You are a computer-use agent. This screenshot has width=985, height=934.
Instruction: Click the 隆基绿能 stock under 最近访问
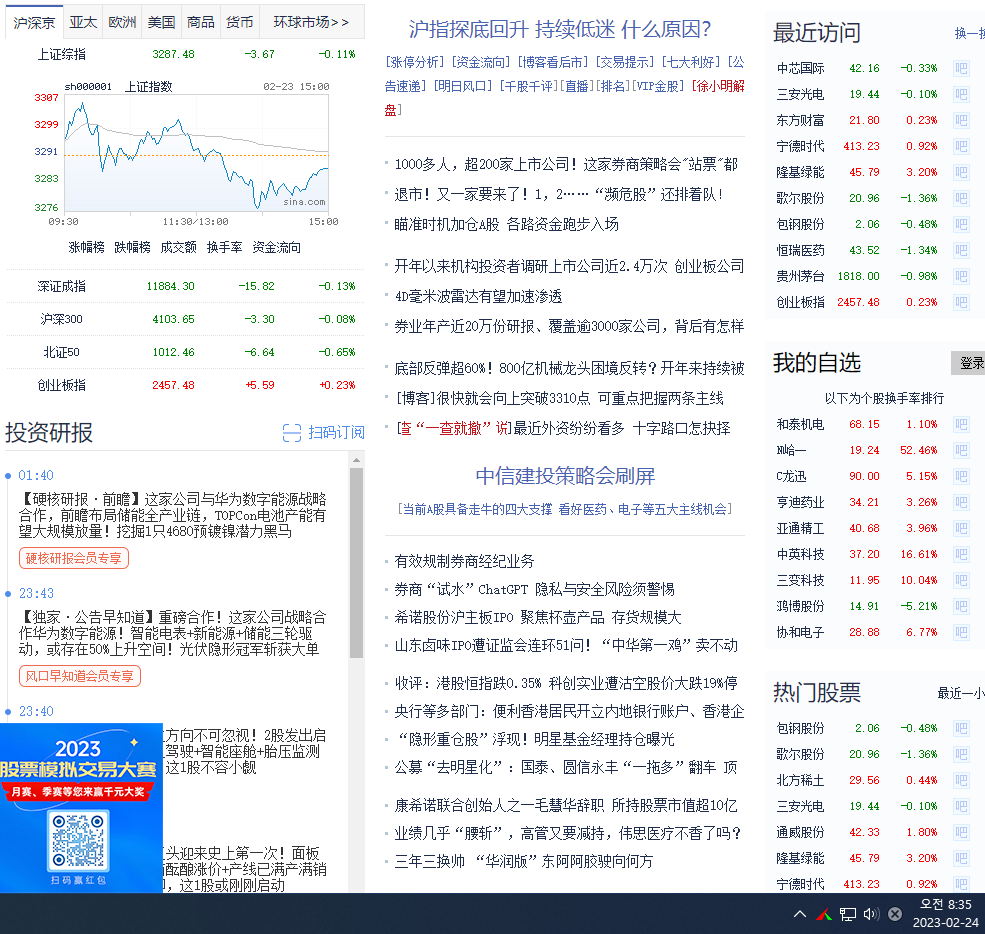[800, 172]
